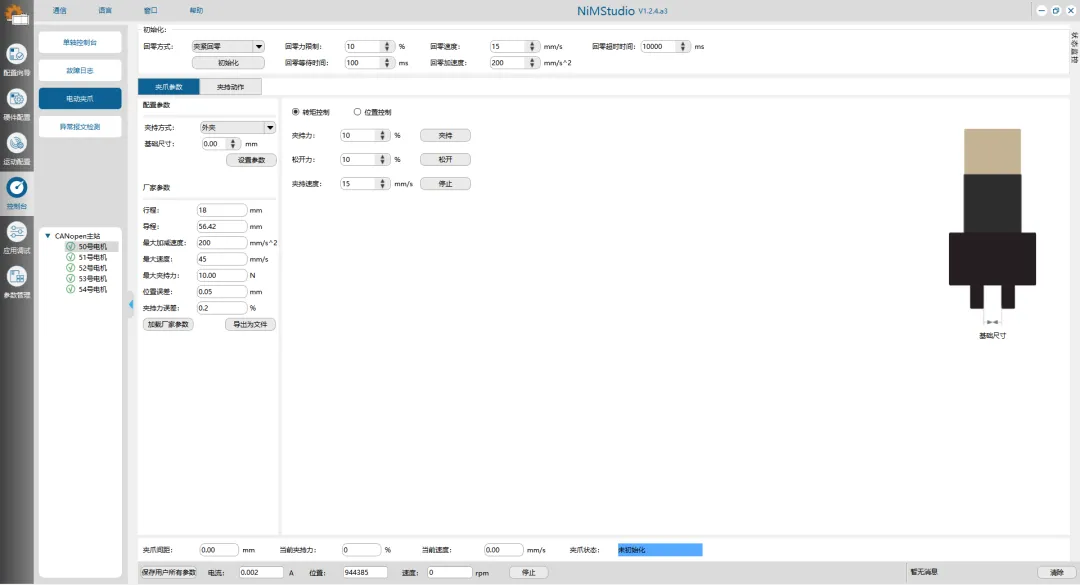Click the 最大速度 input field
This screenshot has width=1080, height=585.
point(222,259)
